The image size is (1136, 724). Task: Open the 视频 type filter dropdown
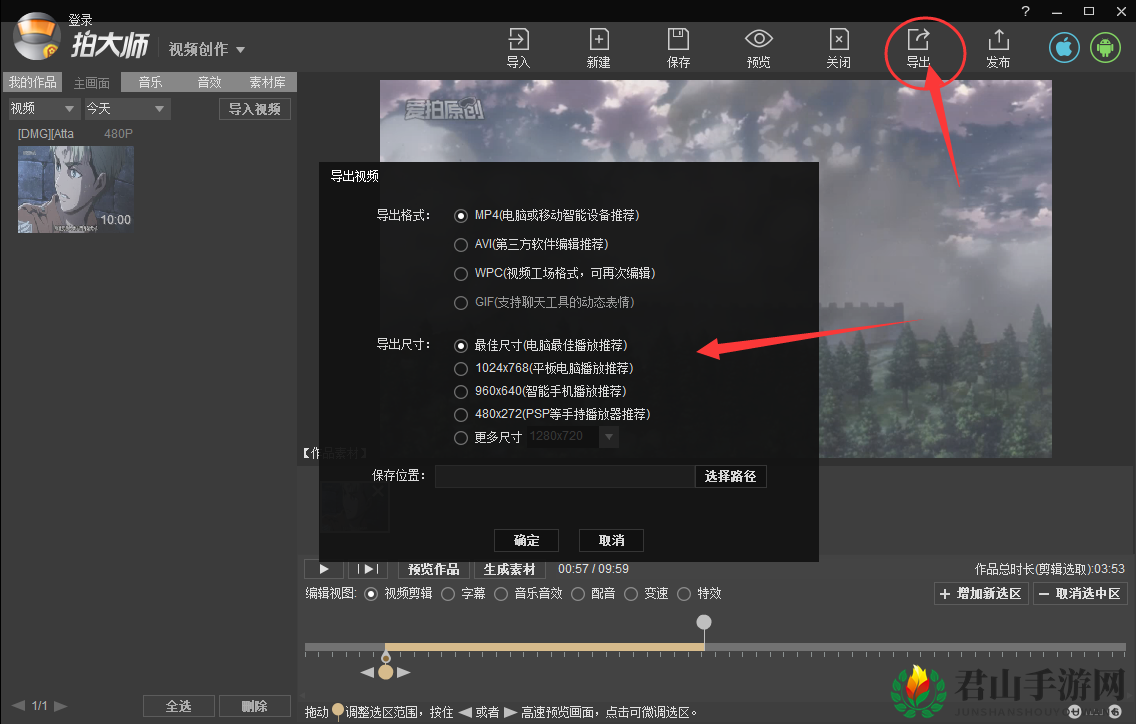(43, 109)
